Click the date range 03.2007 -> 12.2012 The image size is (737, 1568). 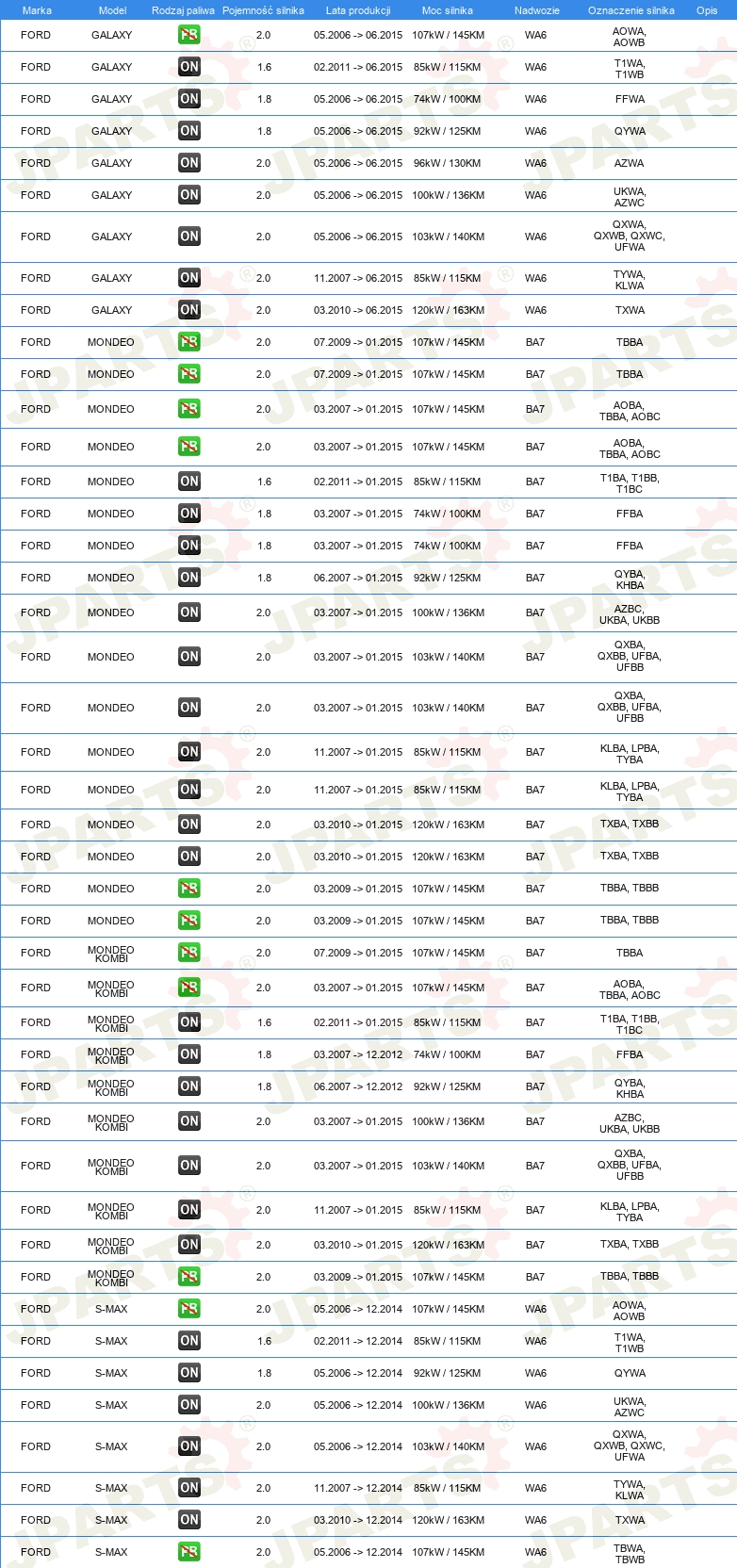[x=358, y=1054]
